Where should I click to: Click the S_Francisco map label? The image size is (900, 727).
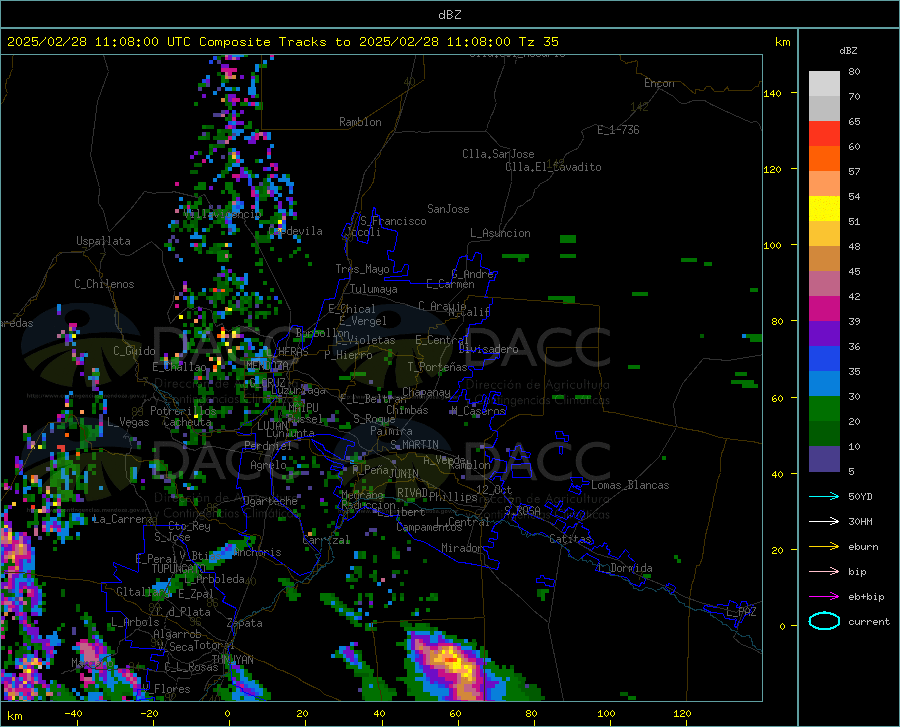point(393,221)
